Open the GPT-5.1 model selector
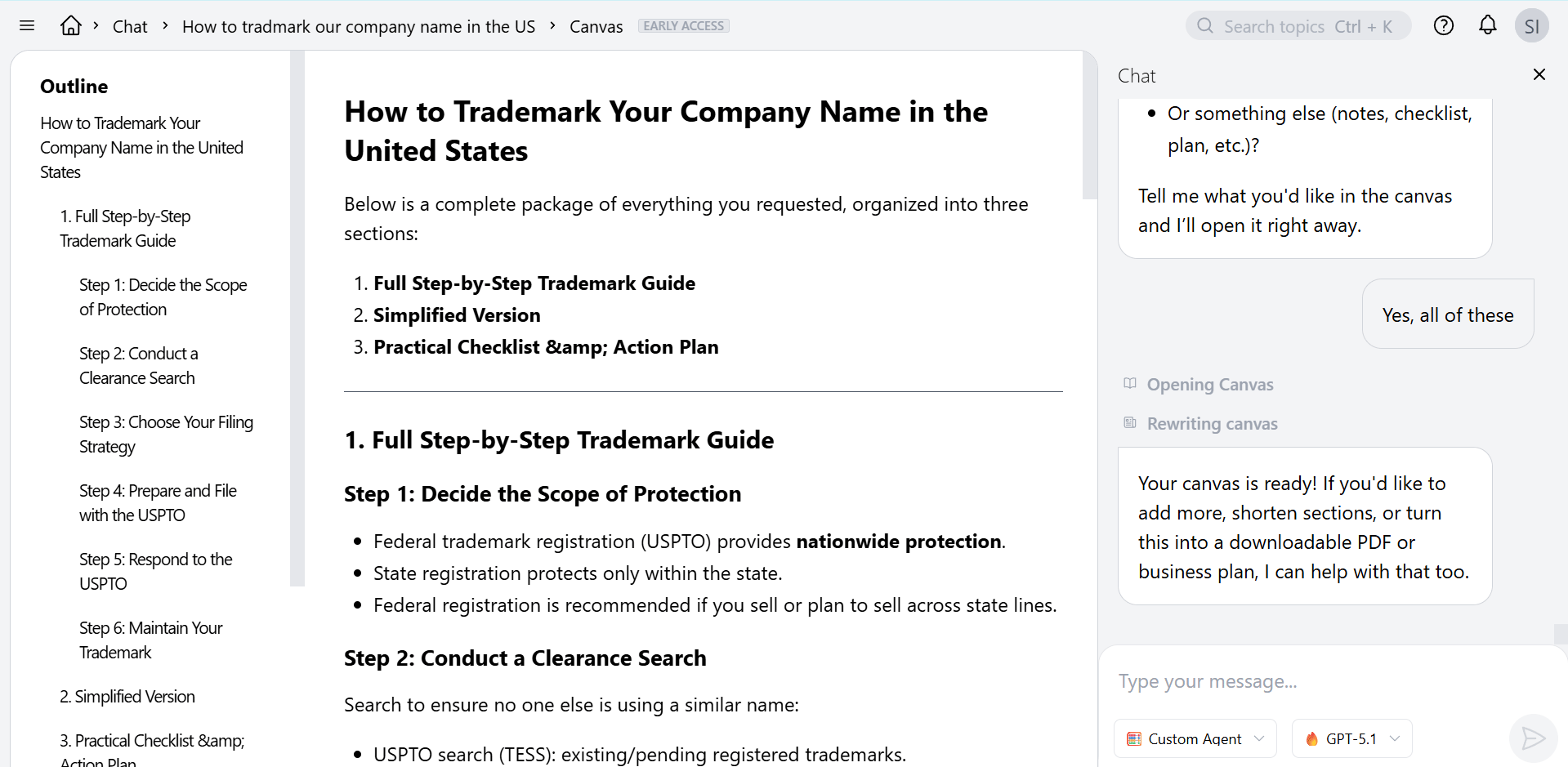 [x=1351, y=738]
